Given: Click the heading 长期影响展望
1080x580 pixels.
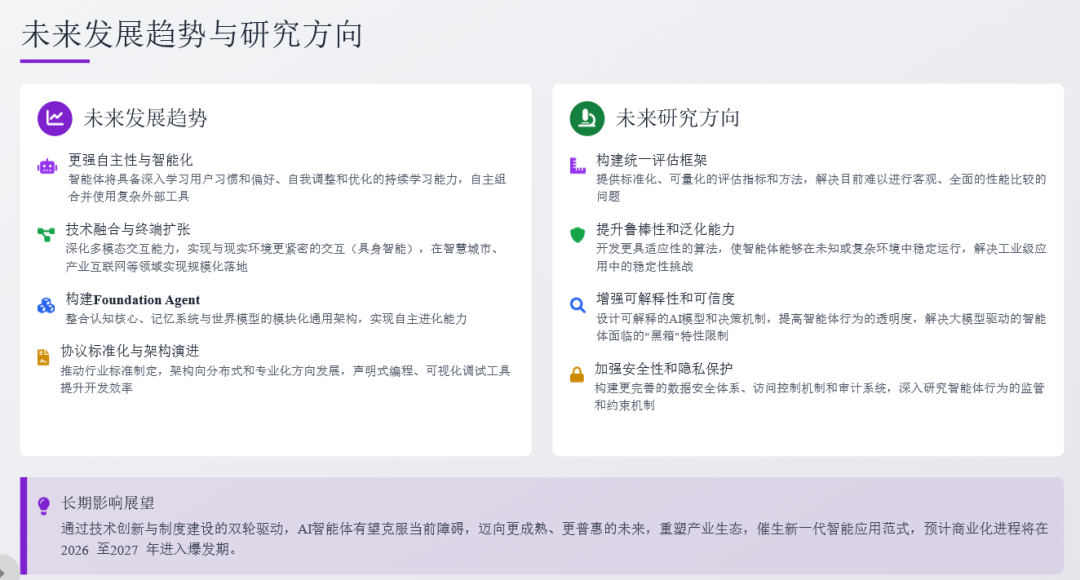Looking at the screenshot, I should point(107,503).
